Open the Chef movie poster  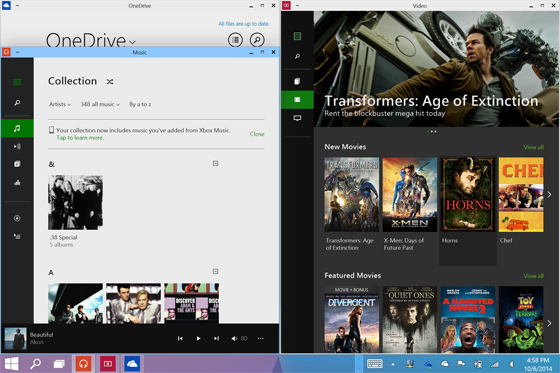(521, 195)
